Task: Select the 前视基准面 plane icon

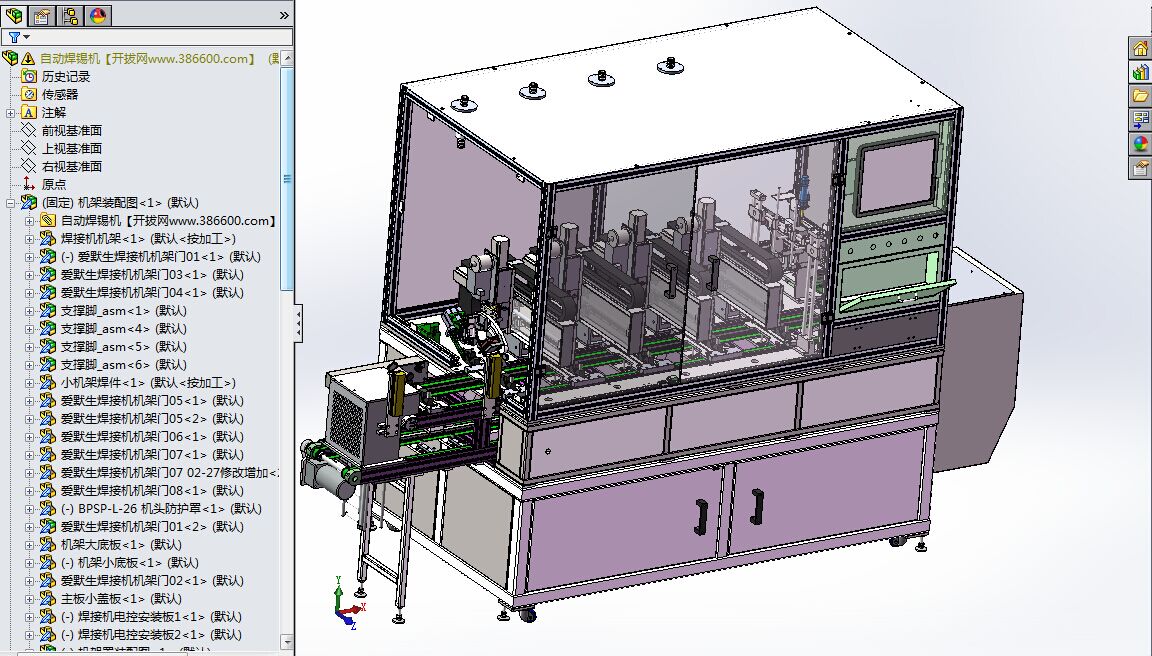Action: [29, 130]
